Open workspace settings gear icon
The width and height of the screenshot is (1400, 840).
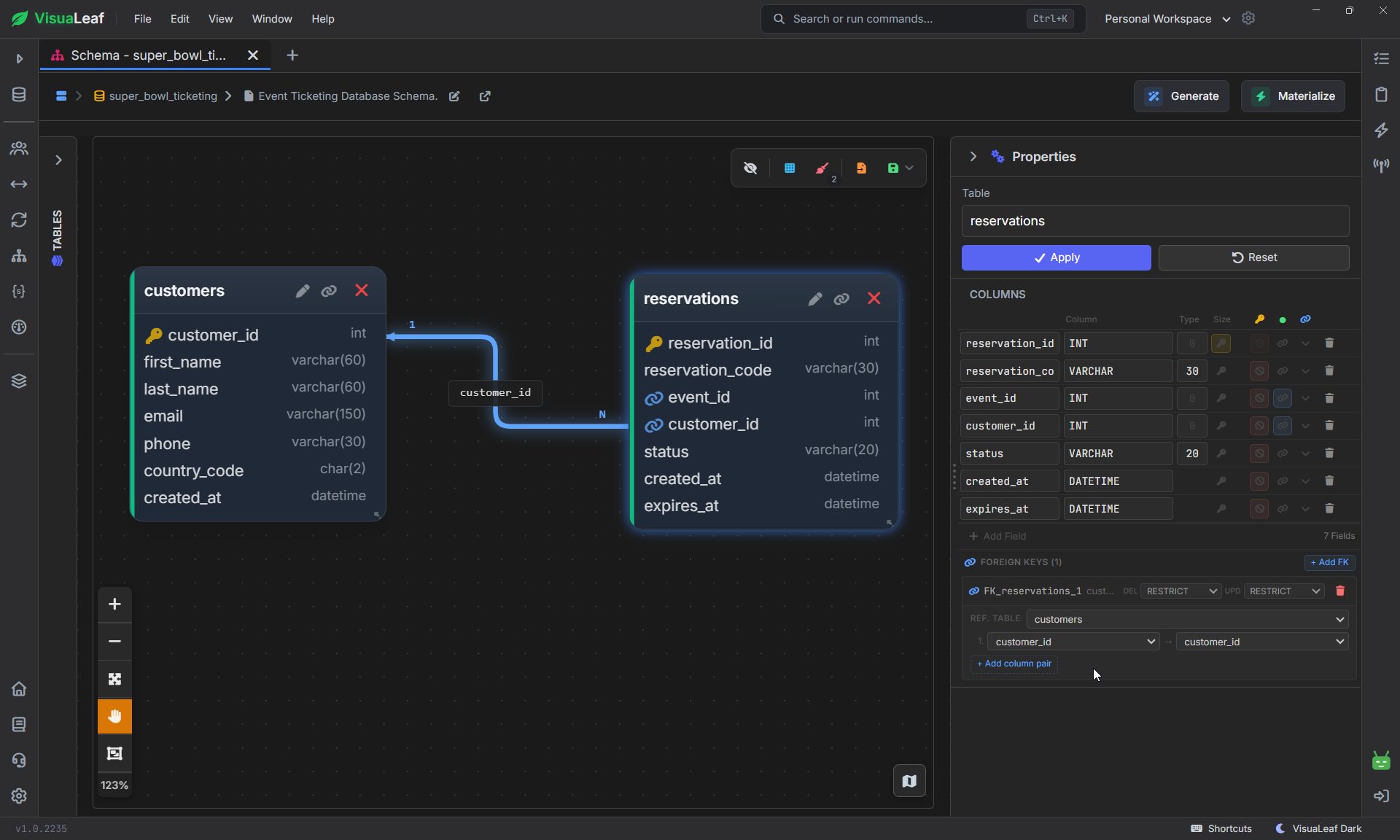click(x=1248, y=18)
